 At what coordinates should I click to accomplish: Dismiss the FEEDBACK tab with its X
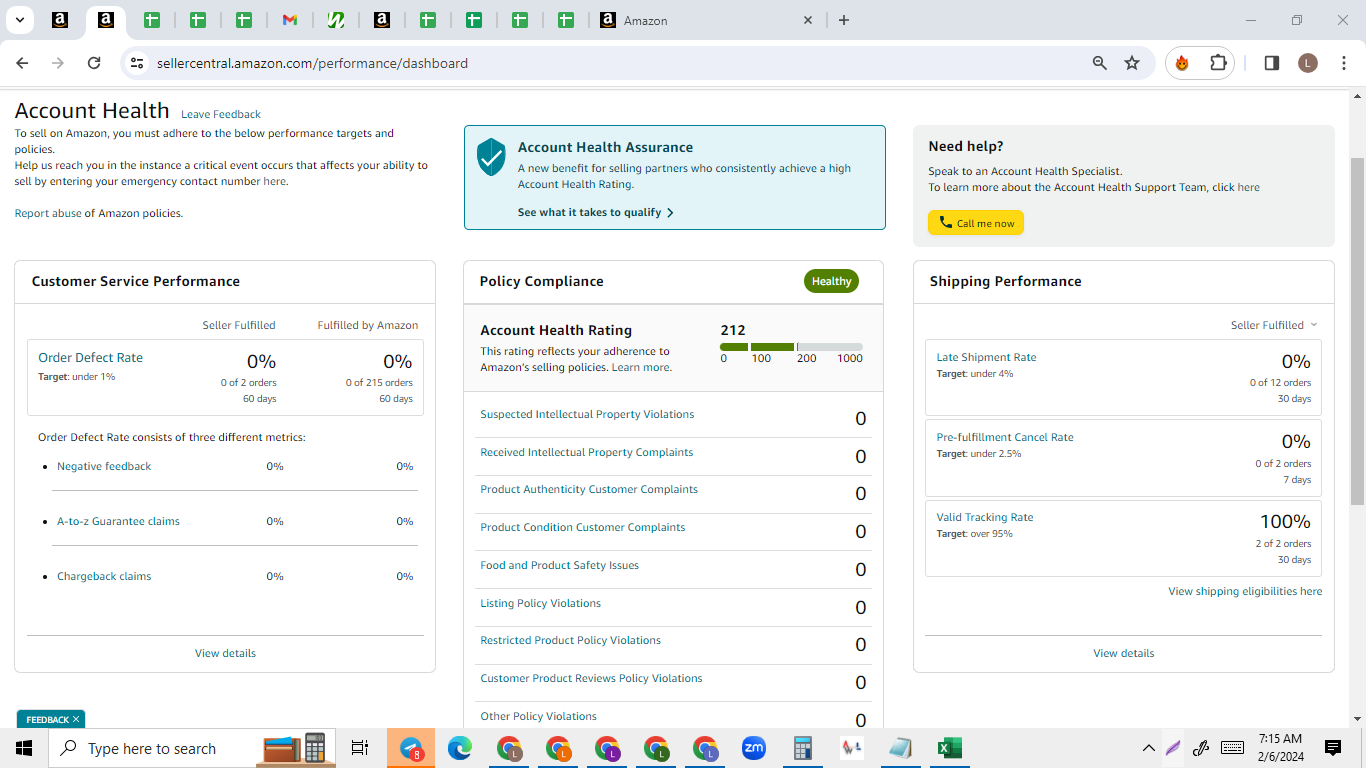point(76,719)
